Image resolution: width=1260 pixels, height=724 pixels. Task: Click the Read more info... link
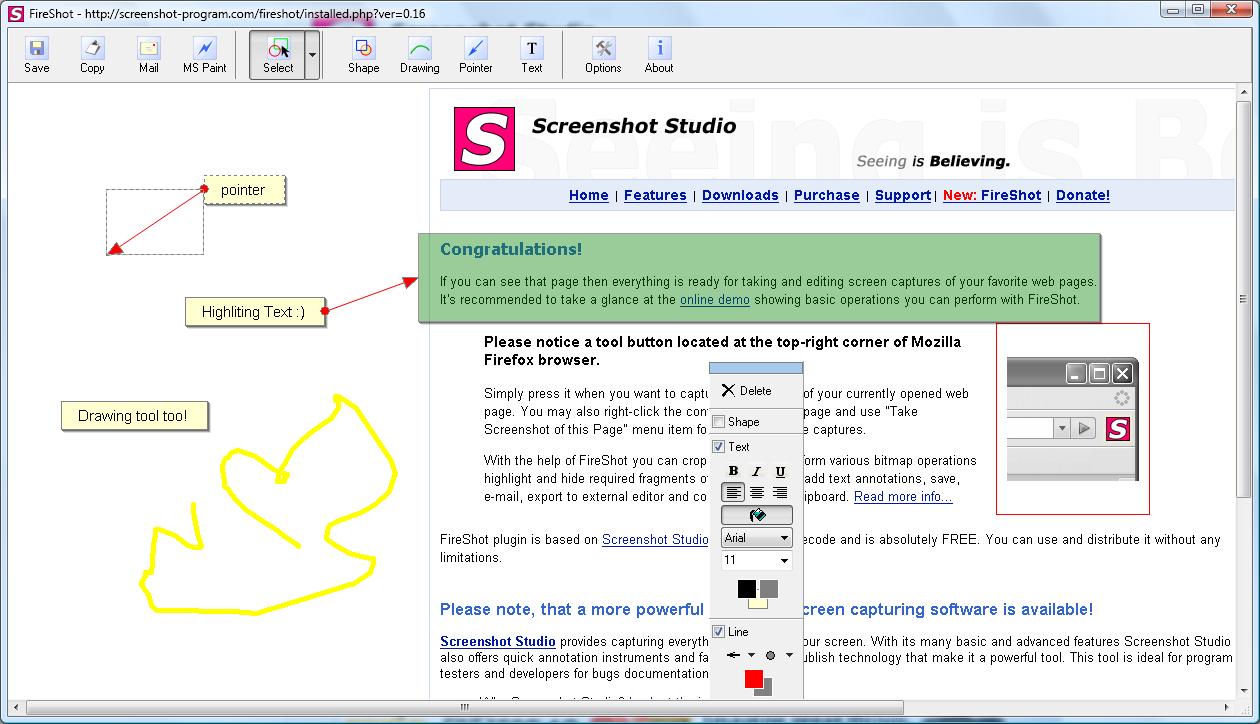pyautogui.click(x=903, y=497)
